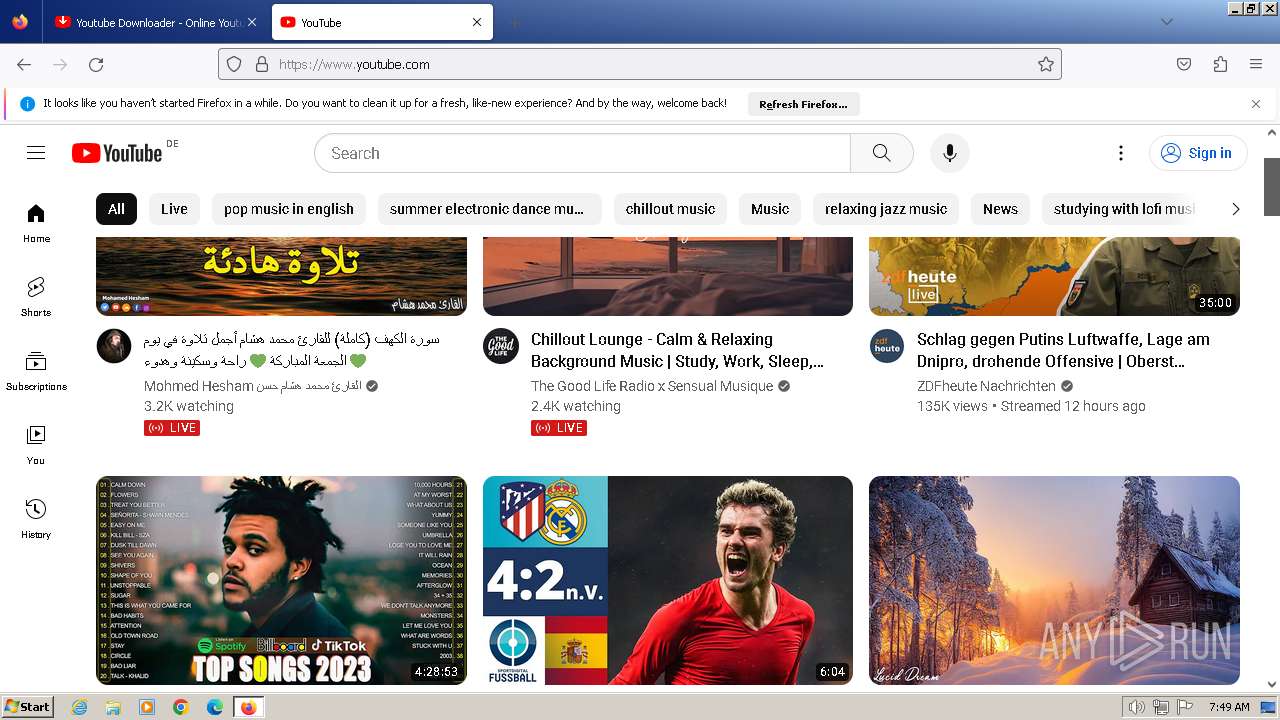
Task: Click the magnifier search button
Action: click(881, 153)
